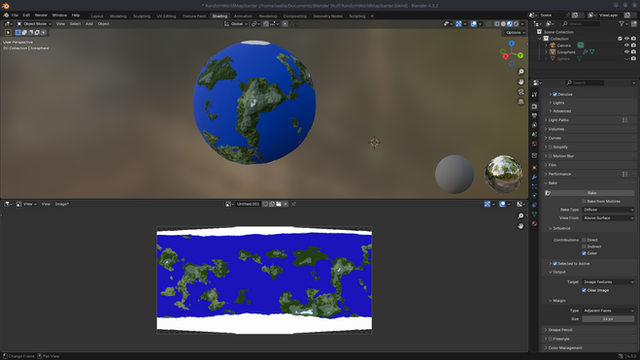The image size is (640, 360).
Task: Open Margin Type dropdown showing Adjacent Faces
Action: pyautogui.click(x=608, y=311)
